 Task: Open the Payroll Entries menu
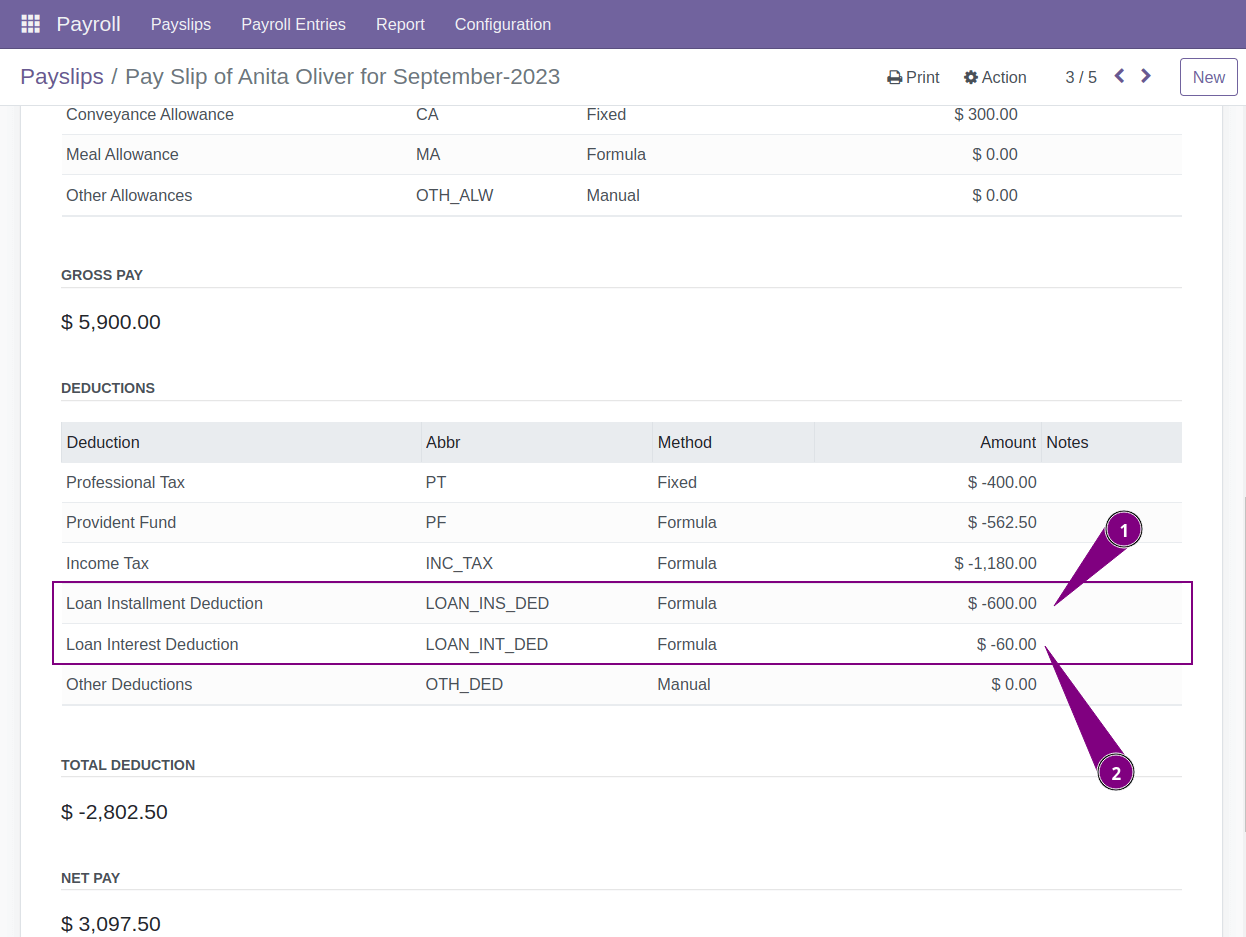tap(293, 24)
